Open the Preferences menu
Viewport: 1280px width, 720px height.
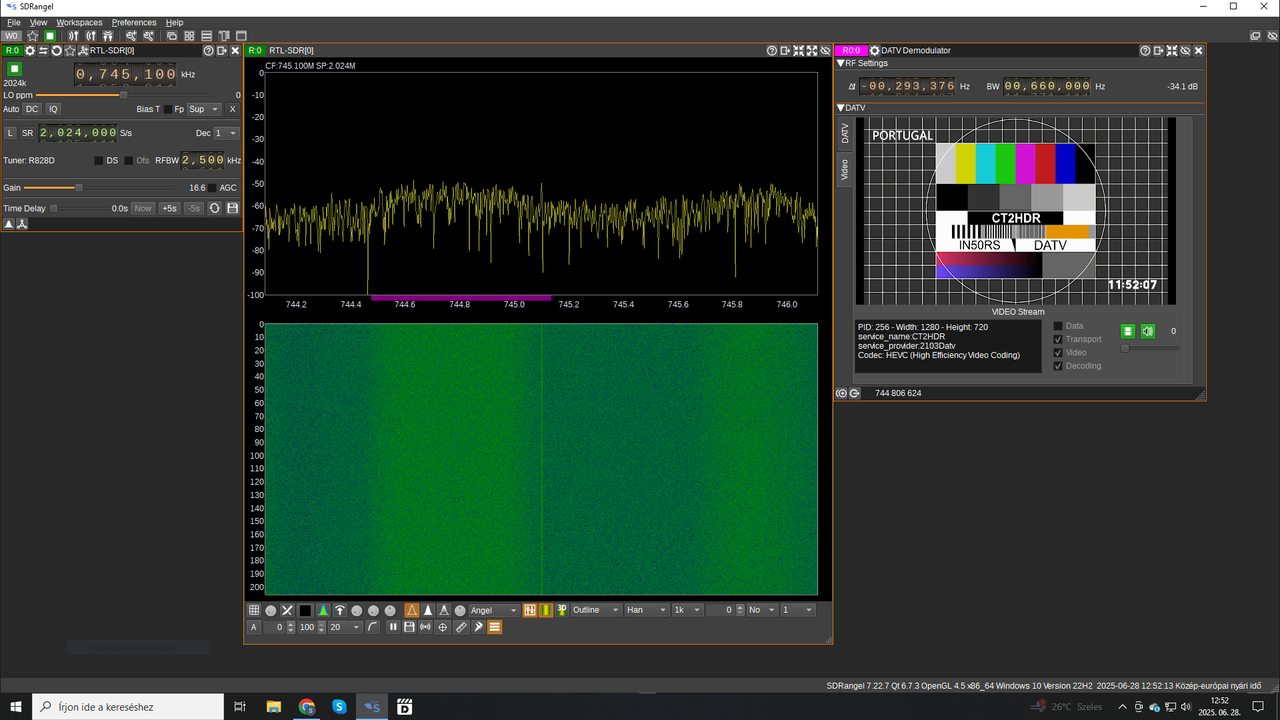[134, 22]
